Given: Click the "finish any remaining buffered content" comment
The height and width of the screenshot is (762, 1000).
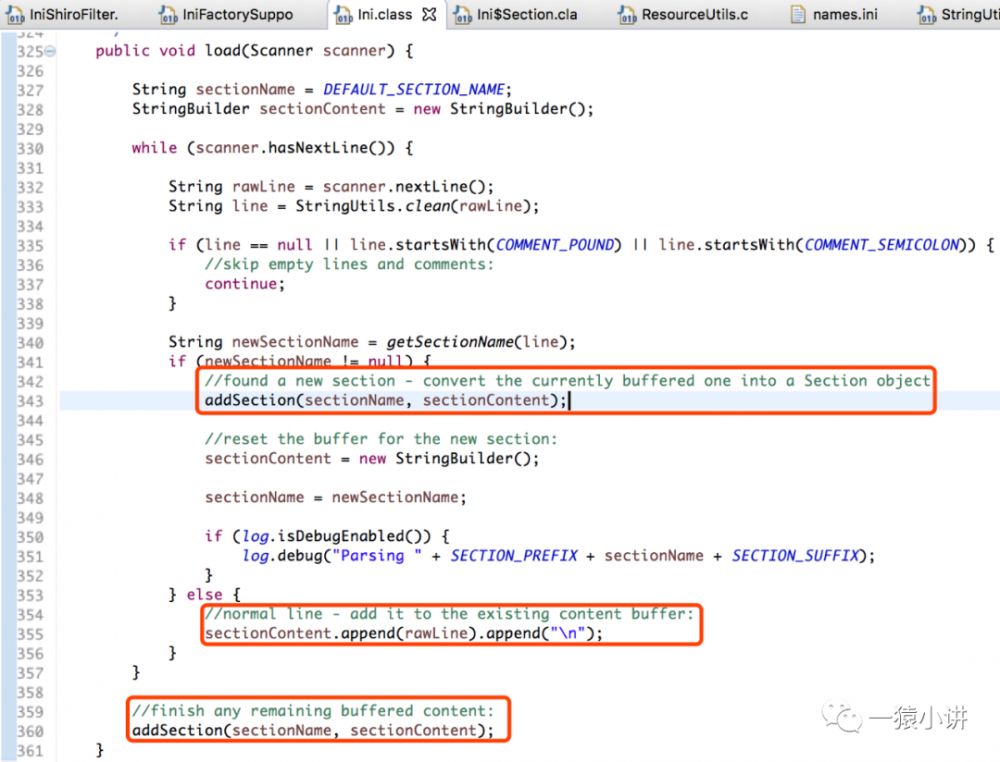Looking at the screenshot, I should (x=313, y=710).
